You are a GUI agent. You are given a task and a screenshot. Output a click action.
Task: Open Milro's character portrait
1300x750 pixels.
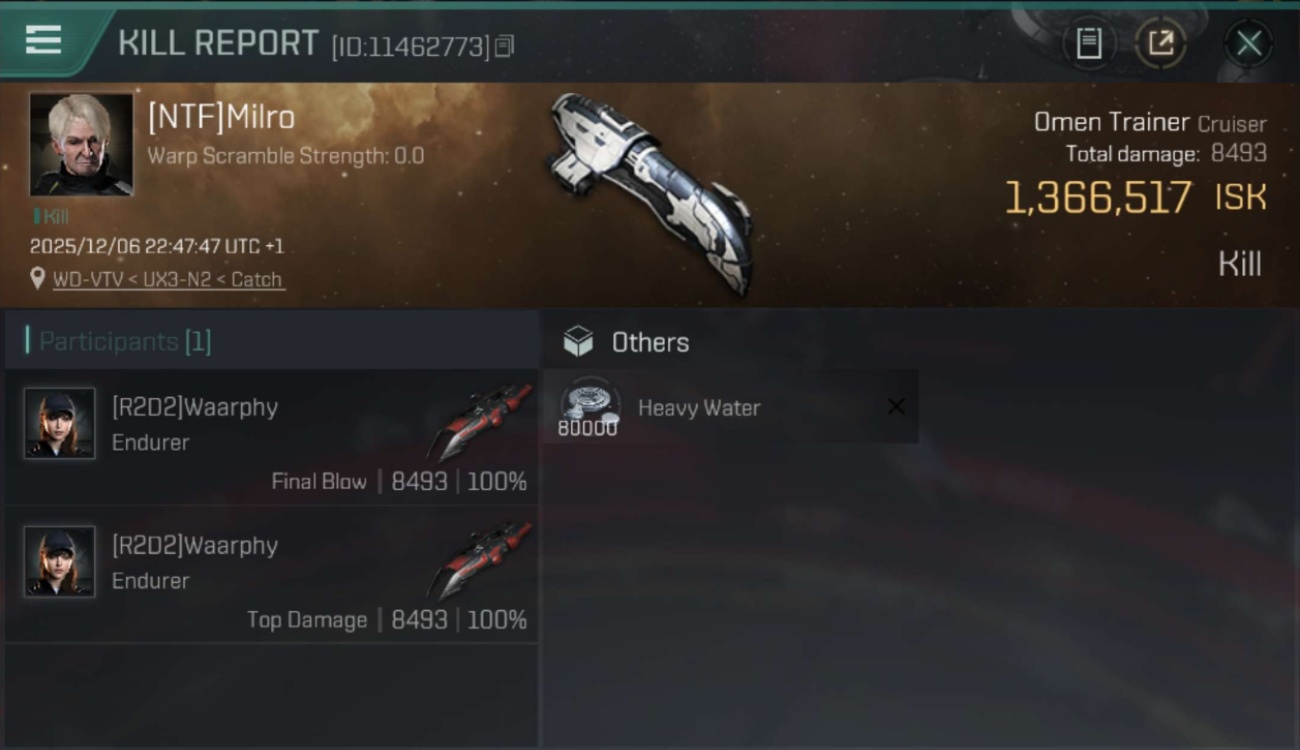point(81,145)
